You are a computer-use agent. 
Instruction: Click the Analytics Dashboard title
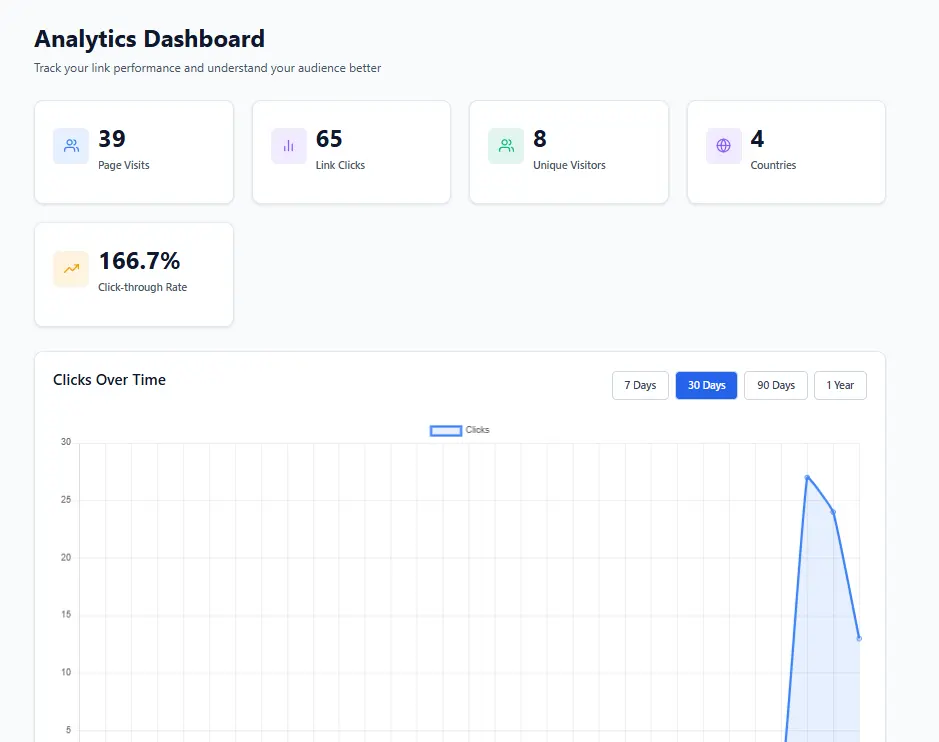click(149, 39)
